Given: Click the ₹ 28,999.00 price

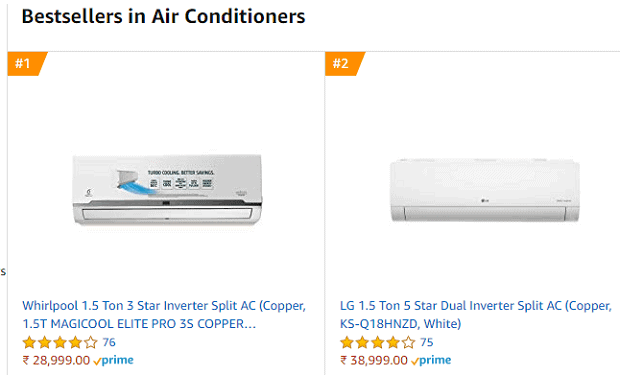Looking at the screenshot, I should click(x=56, y=360).
